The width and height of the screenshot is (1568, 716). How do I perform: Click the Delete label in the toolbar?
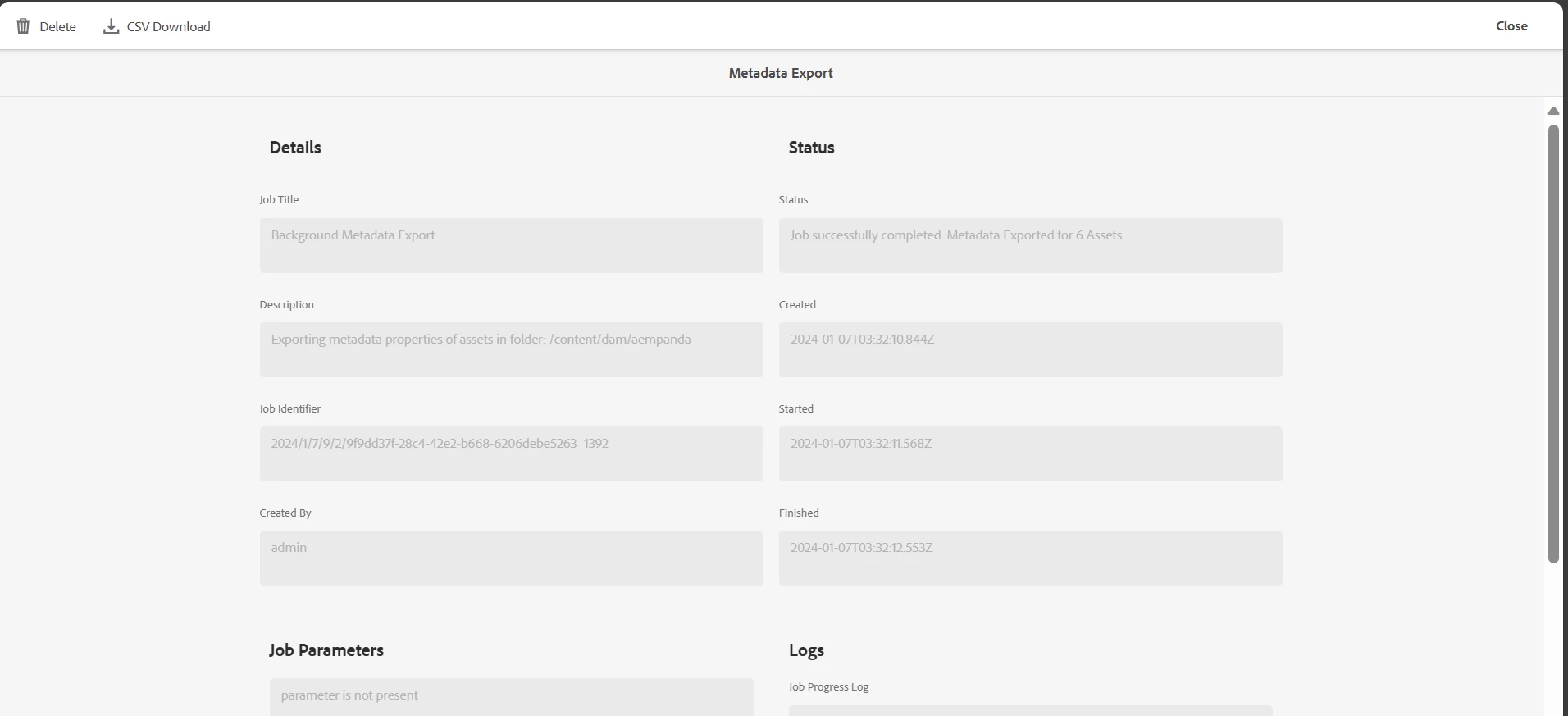(57, 27)
